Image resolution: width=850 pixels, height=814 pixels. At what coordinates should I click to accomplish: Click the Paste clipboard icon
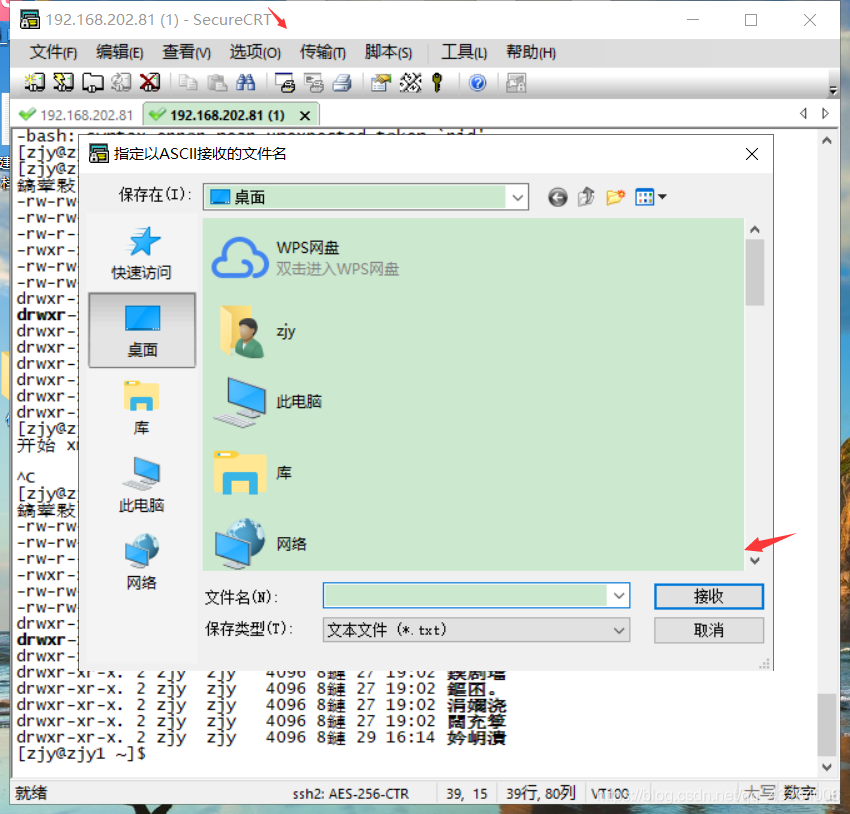click(217, 82)
